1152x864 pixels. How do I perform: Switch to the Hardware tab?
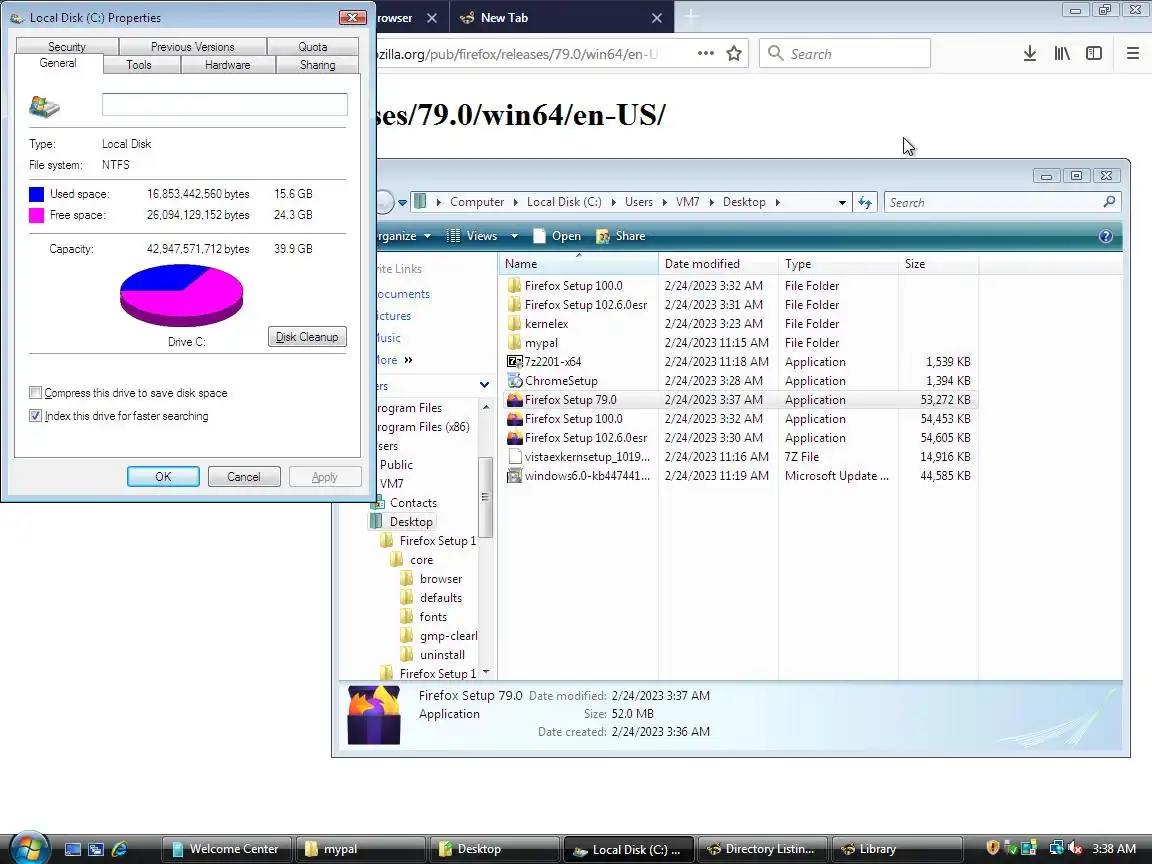coord(228,65)
